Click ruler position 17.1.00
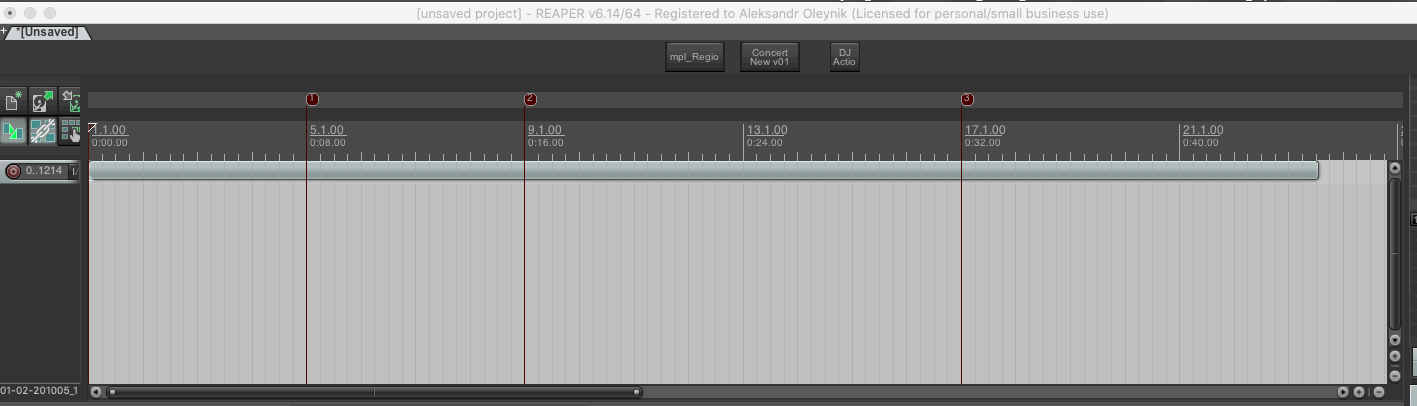The width and height of the screenshot is (1417, 406). [985, 130]
